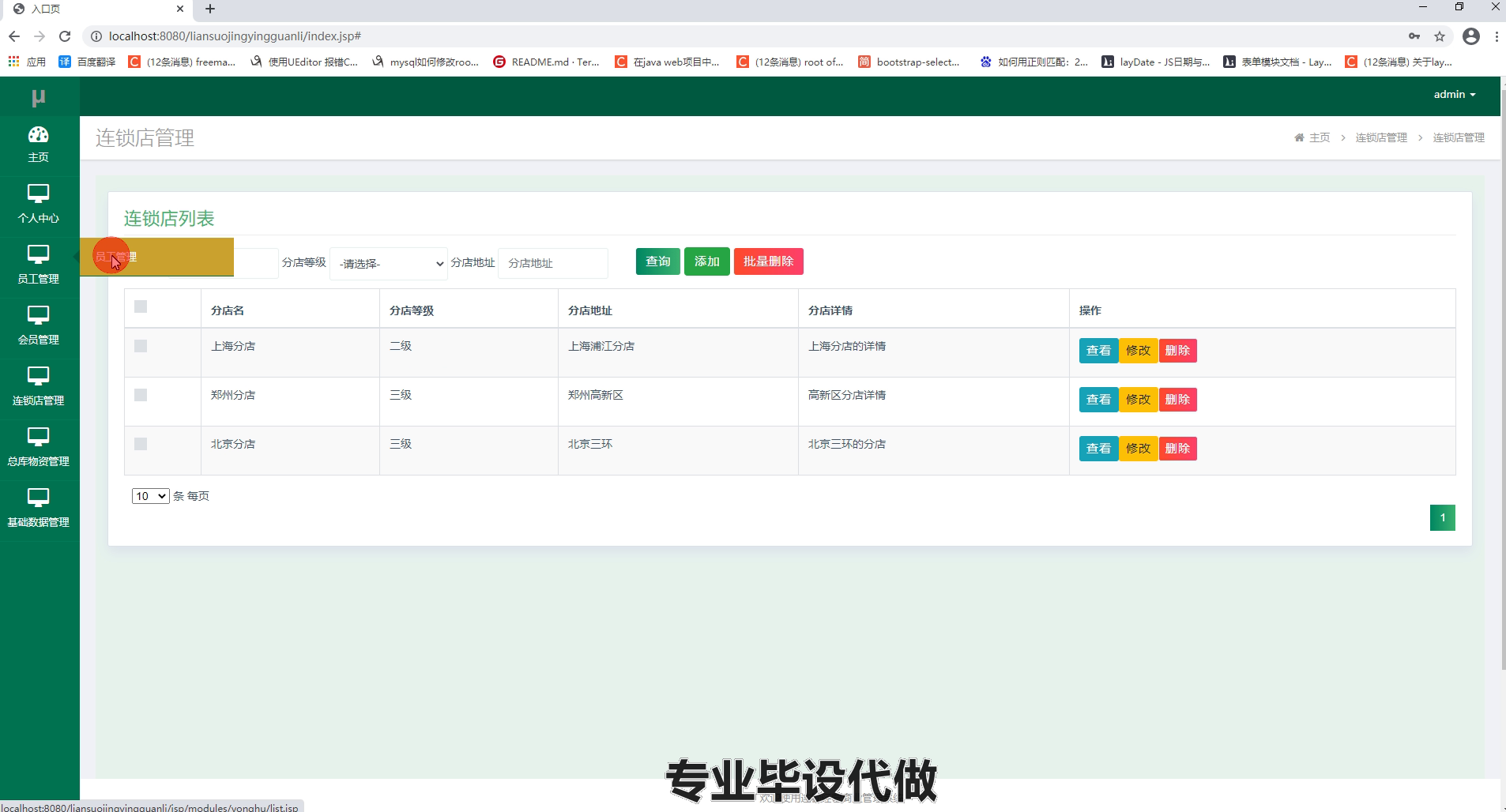Click 分店等级 column header
1506x812 pixels.
coord(412,310)
